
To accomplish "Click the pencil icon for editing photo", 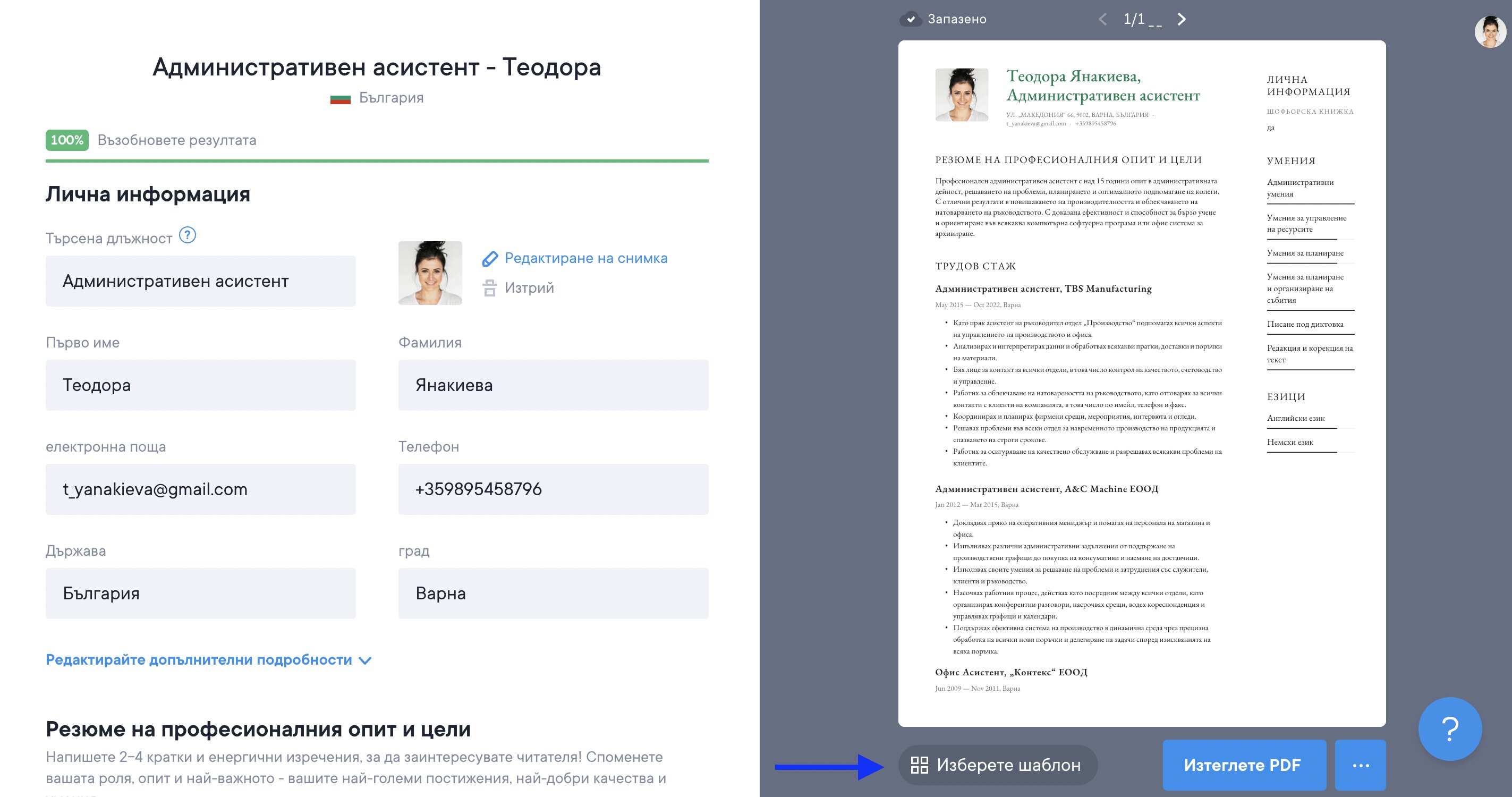I will pyautogui.click(x=489, y=258).
